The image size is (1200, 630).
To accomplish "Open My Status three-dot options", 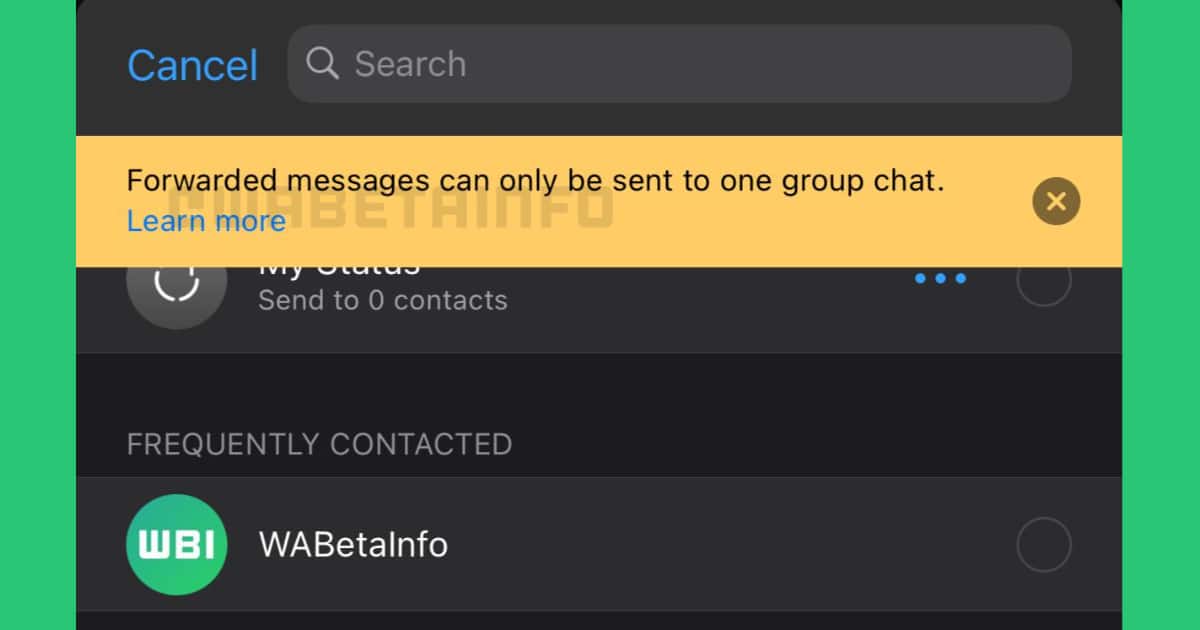I will point(940,279).
